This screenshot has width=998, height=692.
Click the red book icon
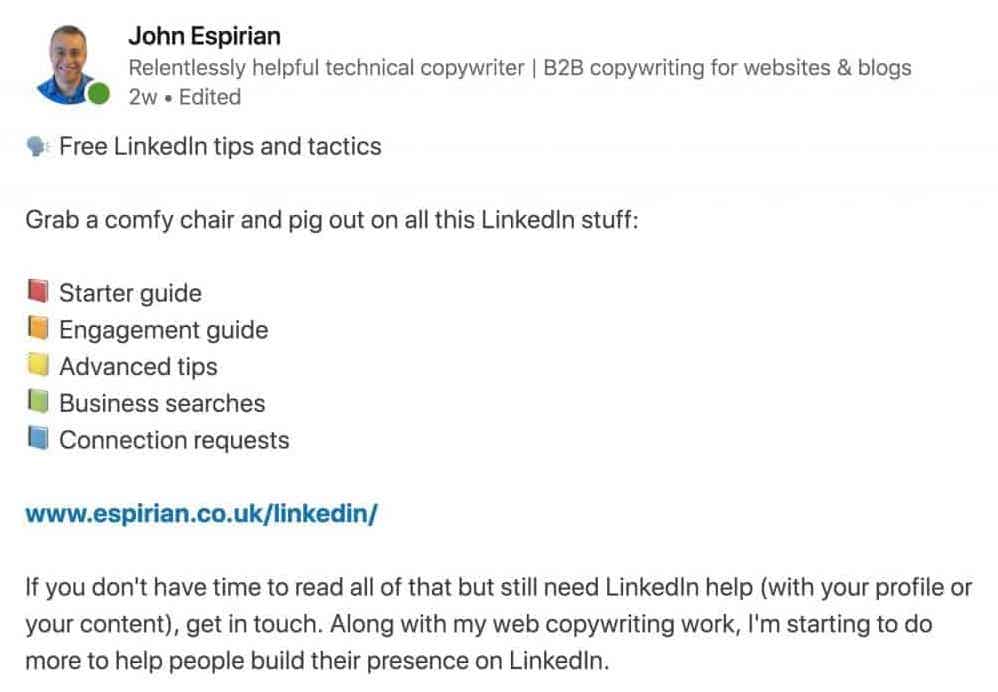[x=38, y=293]
